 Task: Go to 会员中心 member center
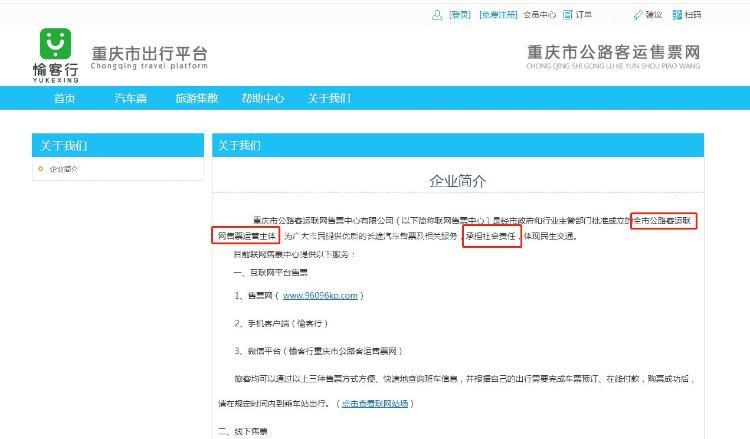pyautogui.click(x=540, y=15)
